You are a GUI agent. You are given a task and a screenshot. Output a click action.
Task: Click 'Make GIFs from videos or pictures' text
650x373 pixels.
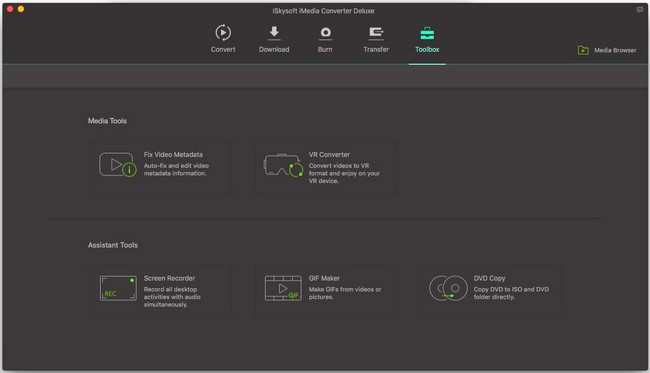(x=345, y=293)
